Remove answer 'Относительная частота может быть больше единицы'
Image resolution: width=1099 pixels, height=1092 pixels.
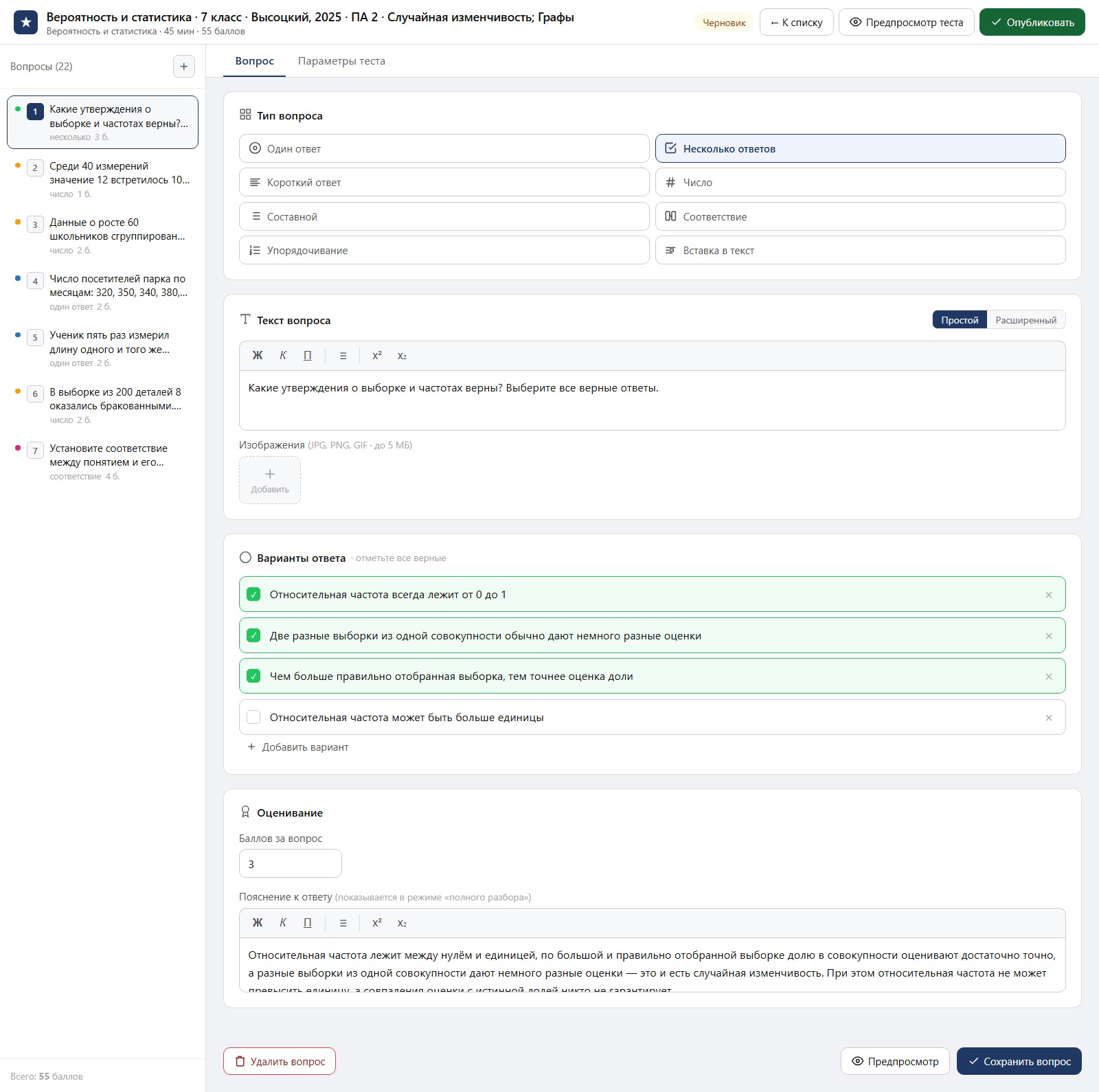click(x=1049, y=718)
